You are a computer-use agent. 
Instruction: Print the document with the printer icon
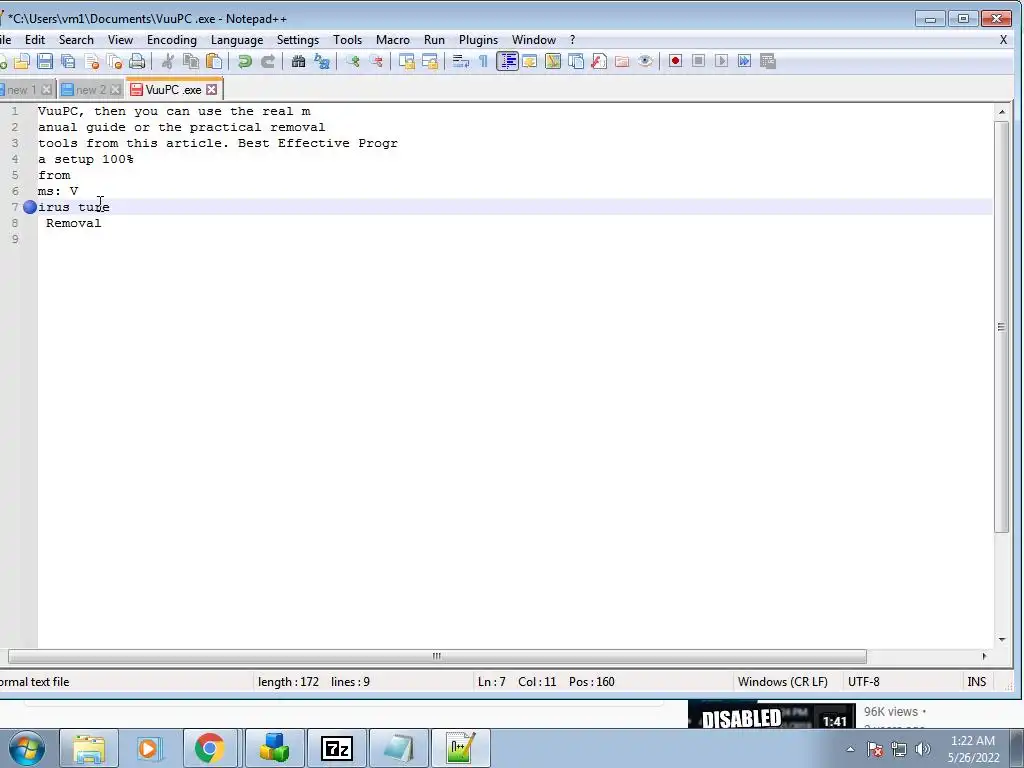(137, 61)
